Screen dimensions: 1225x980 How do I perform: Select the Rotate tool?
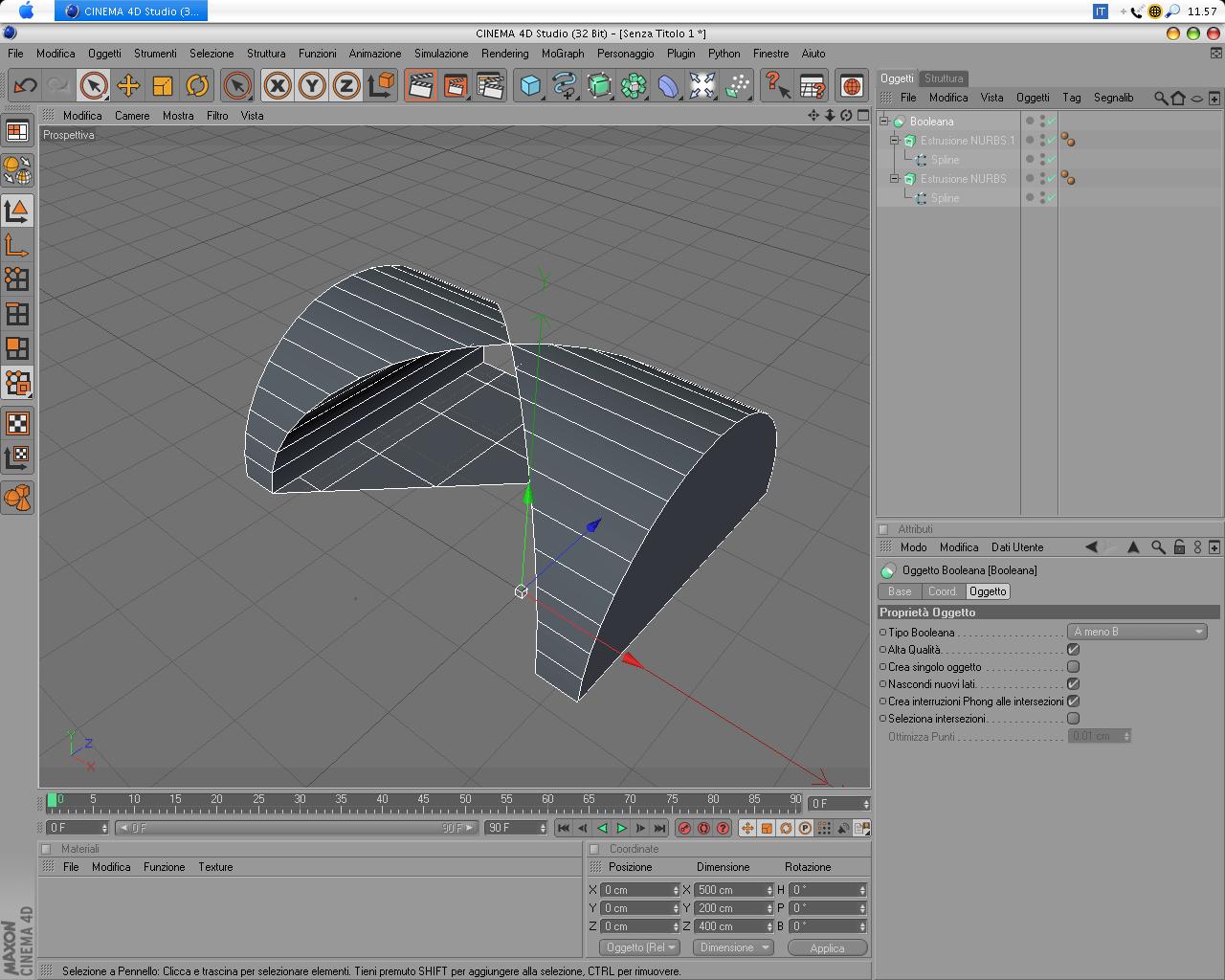[197, 86]
